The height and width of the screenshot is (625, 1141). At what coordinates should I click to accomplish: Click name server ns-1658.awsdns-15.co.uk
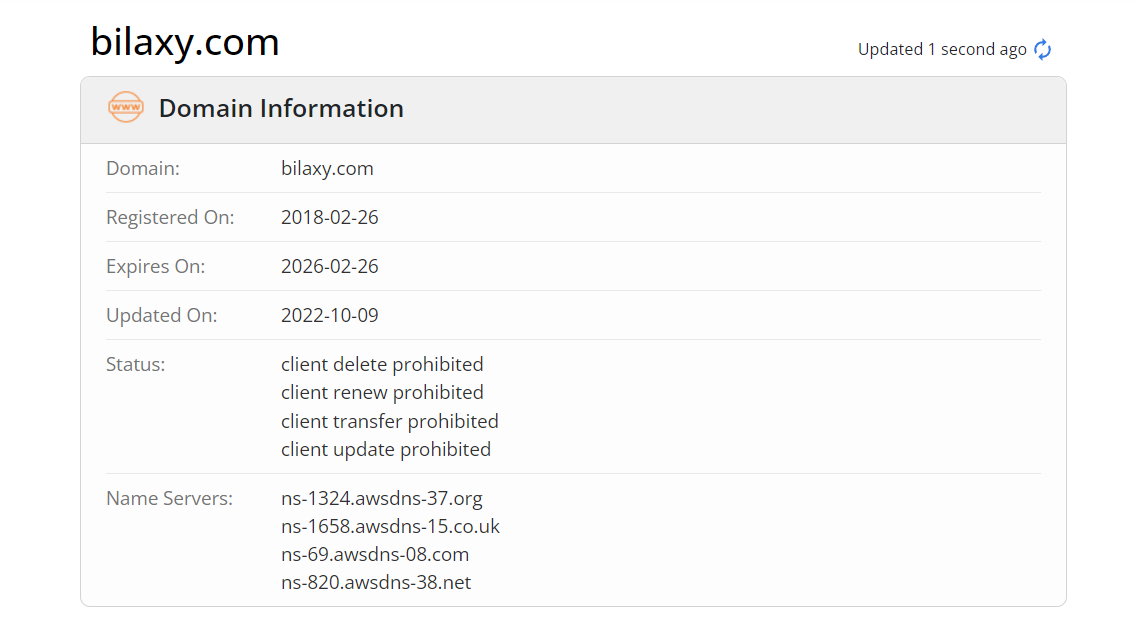[390, 526]
